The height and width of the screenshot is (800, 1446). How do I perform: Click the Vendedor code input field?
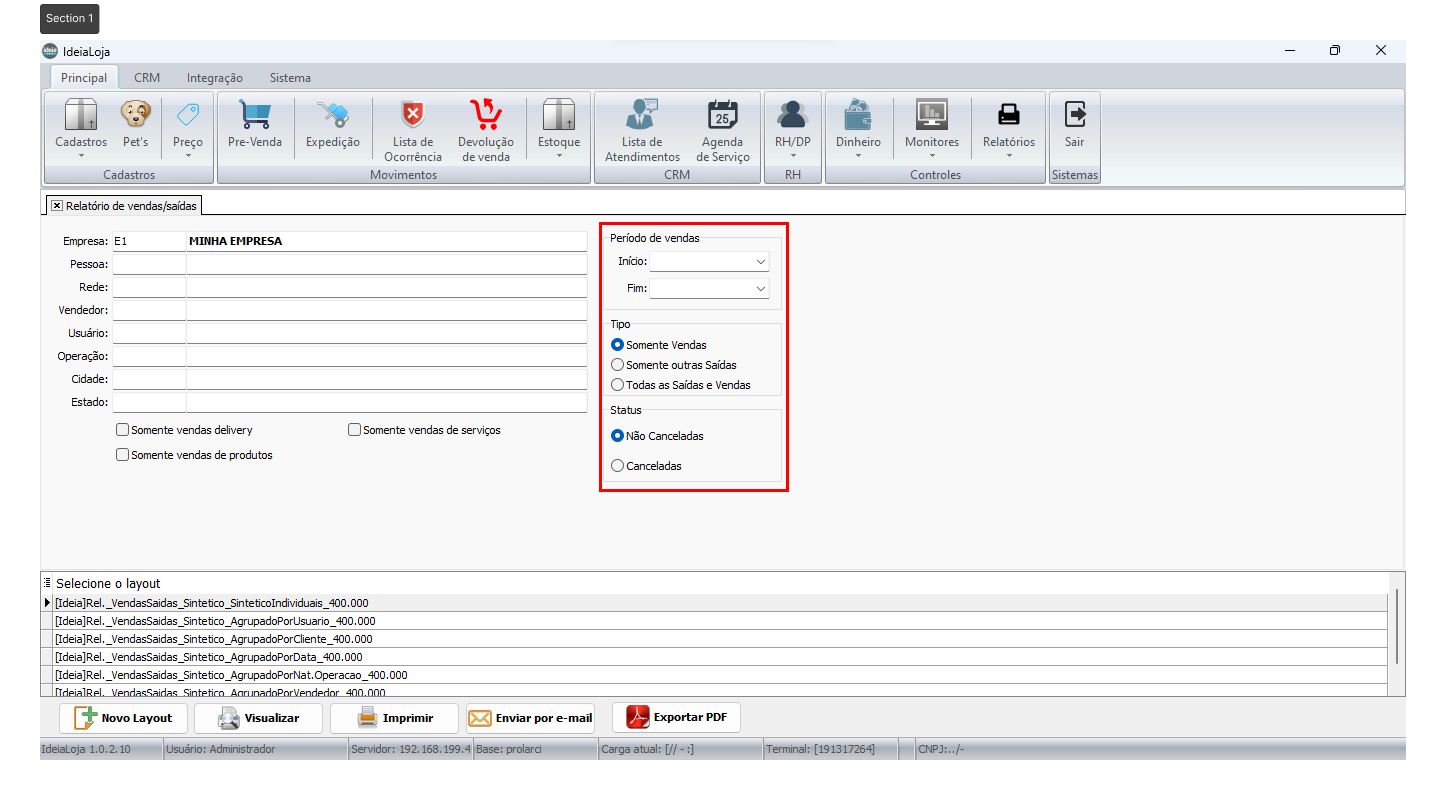point(149,310)
